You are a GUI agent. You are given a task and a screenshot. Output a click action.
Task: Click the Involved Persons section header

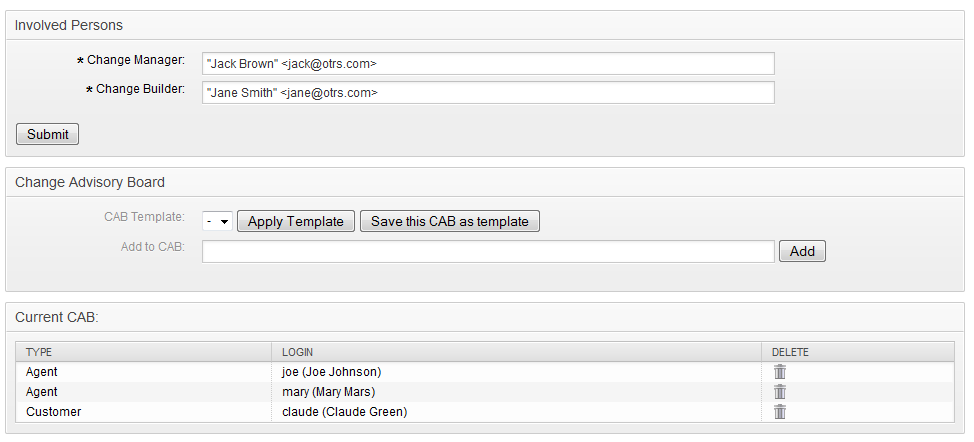(69, 25)
